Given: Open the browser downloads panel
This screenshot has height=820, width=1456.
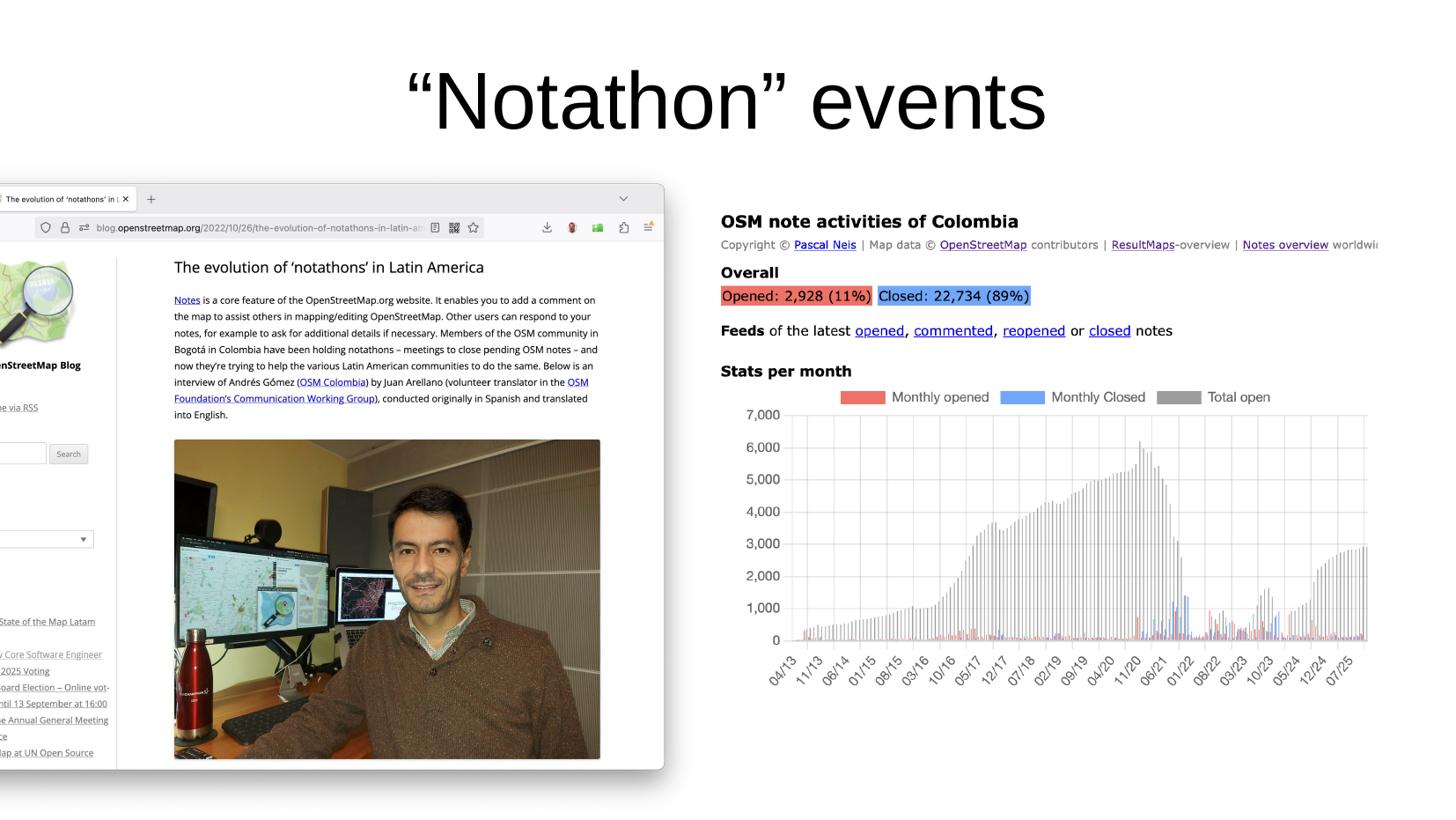Looking at the screenshot, I should click(547, 227).
